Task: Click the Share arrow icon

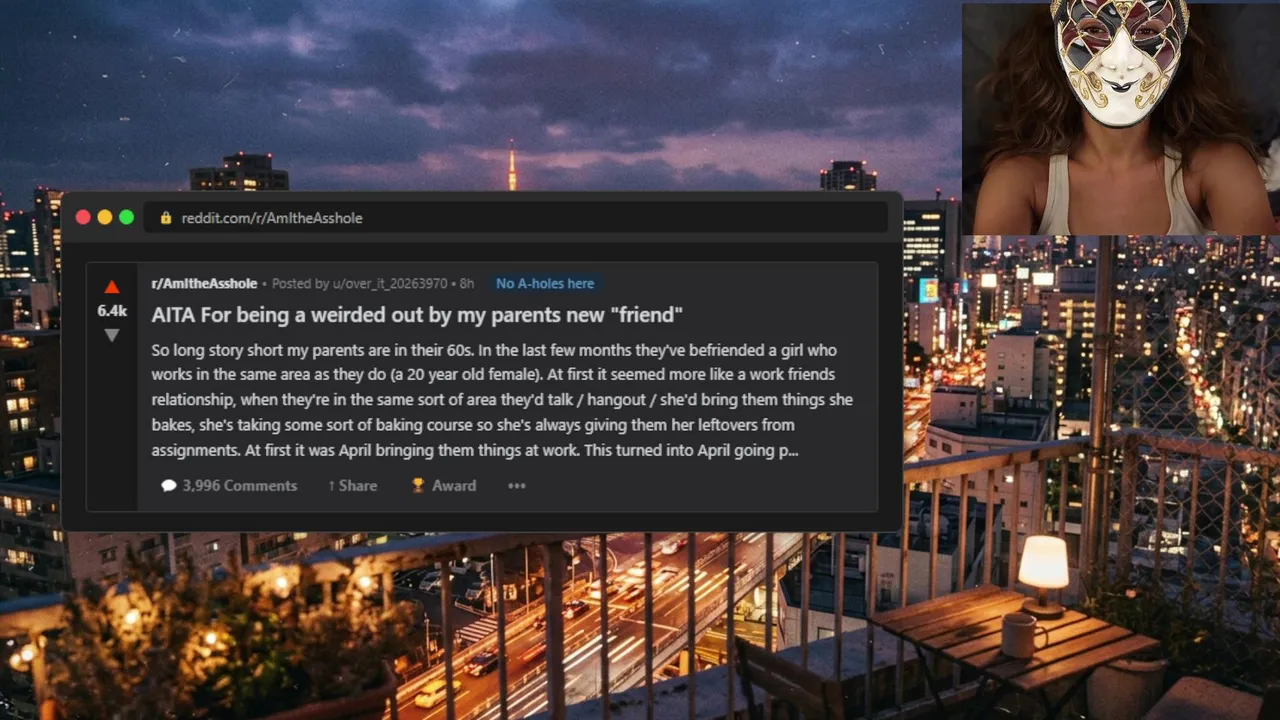Action: (331, 485)
